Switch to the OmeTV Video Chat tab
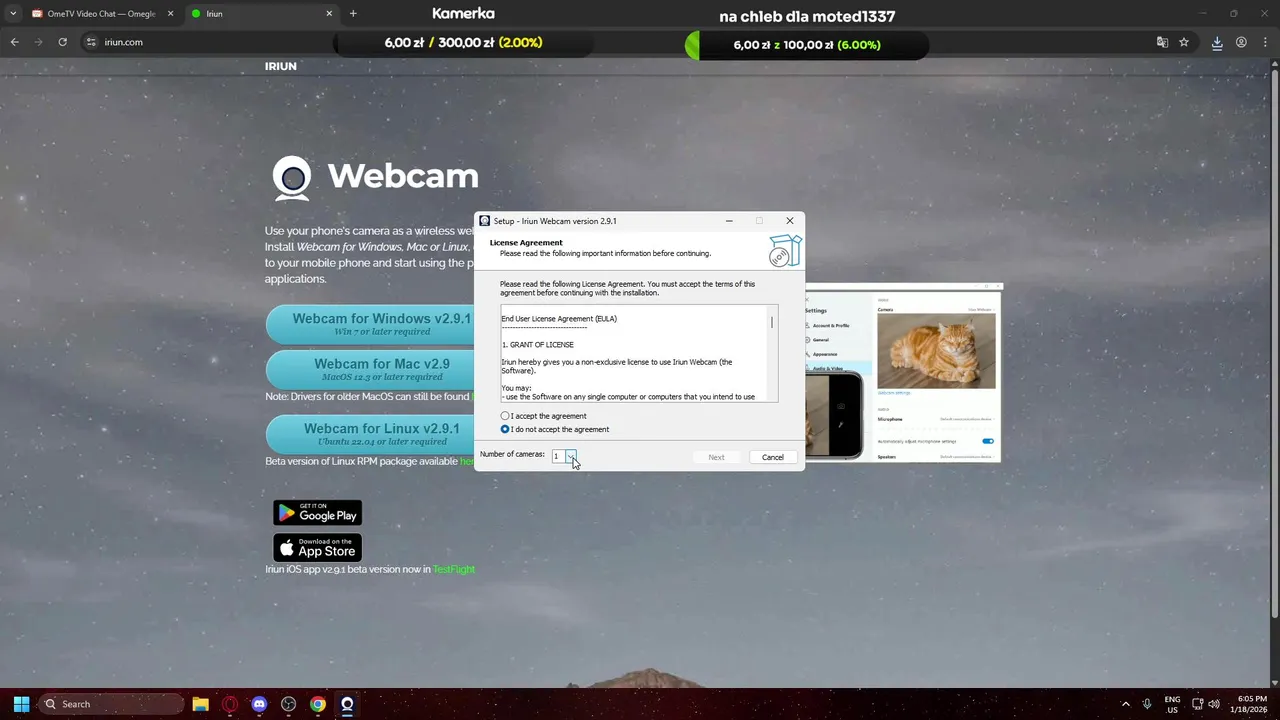The width and height of the screenshot is (1280, 720). tap(102, 14)
